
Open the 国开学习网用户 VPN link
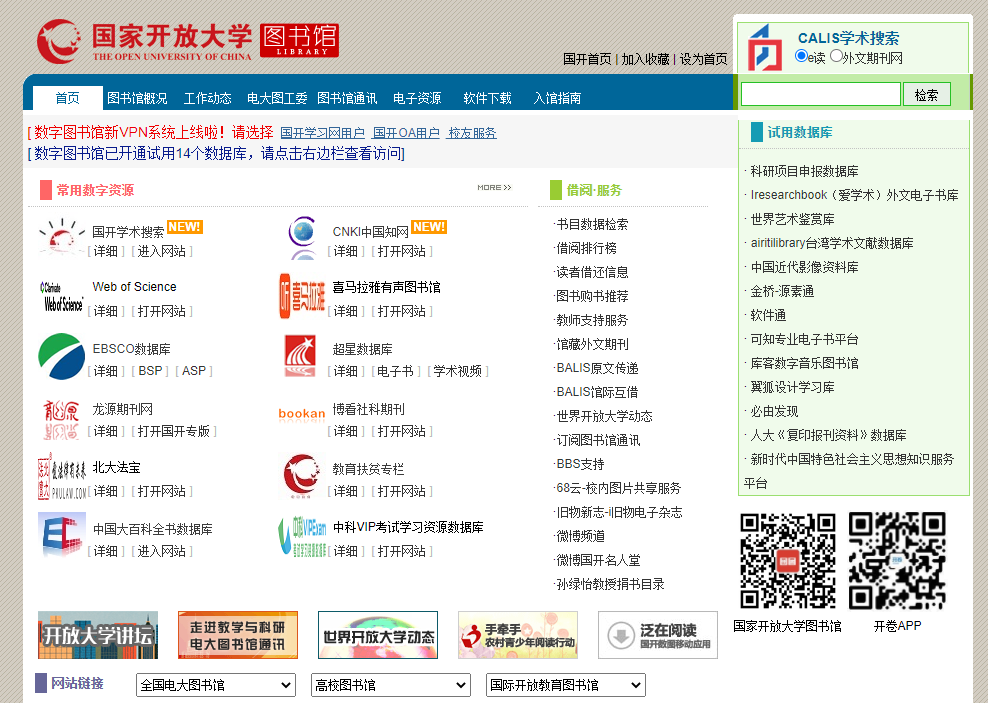[x=323, y=133]
